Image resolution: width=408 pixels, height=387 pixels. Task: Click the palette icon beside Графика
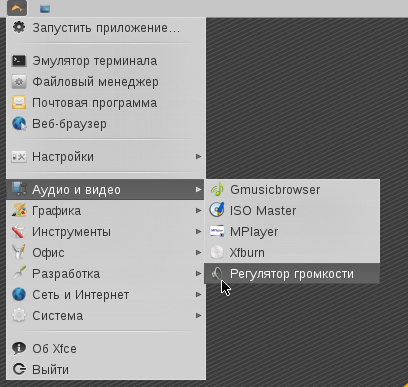(19, 210)
